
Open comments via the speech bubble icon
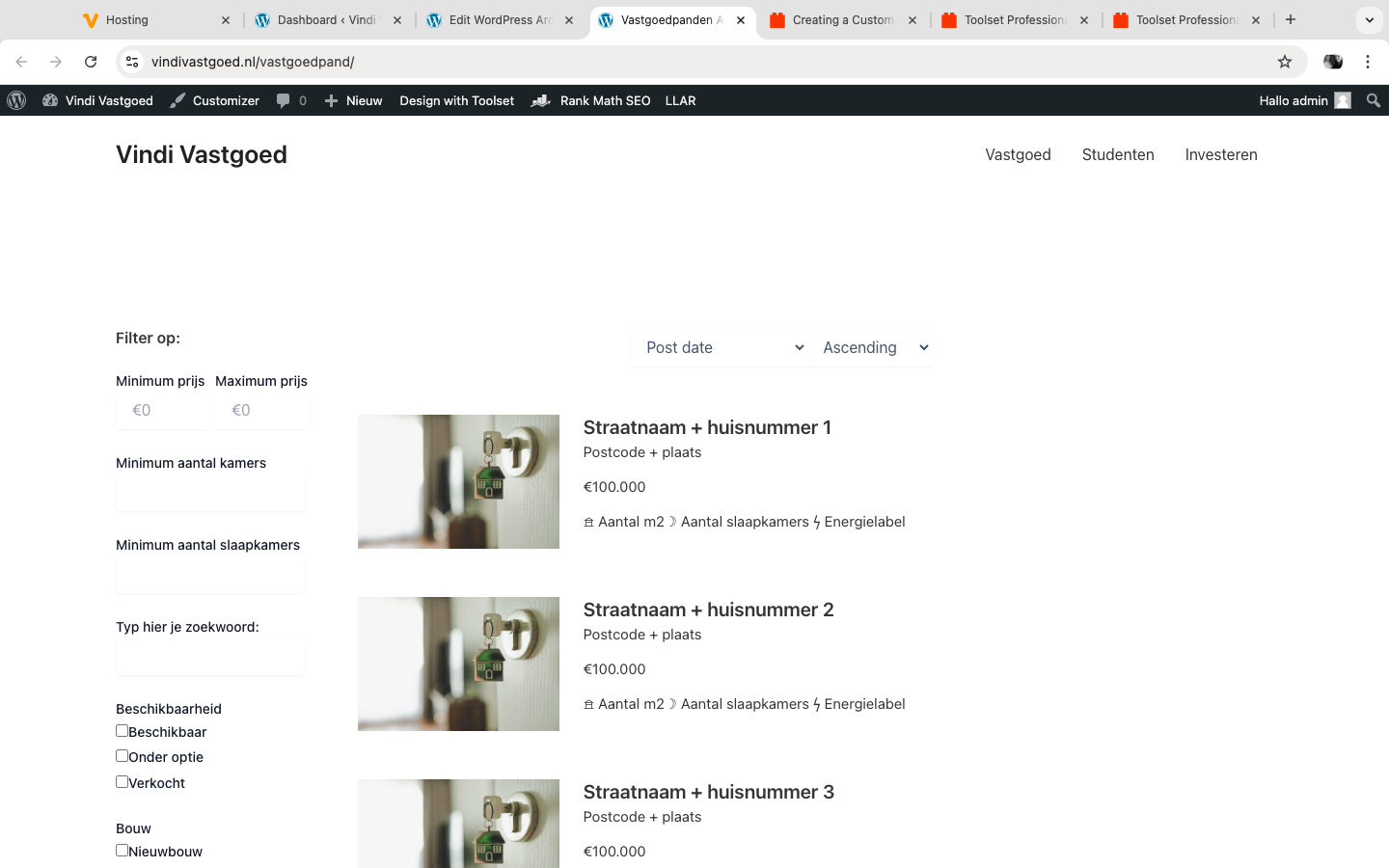click(284, 100)
